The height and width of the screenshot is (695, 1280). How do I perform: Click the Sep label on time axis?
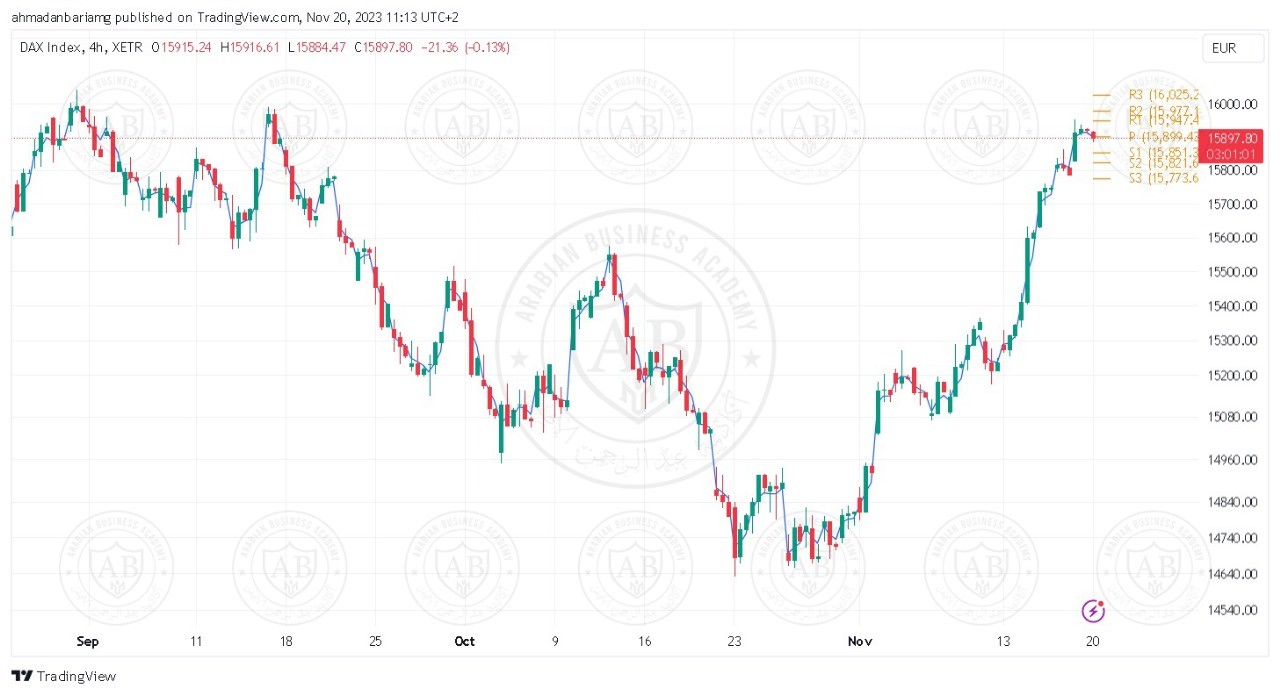pos(88,641)
